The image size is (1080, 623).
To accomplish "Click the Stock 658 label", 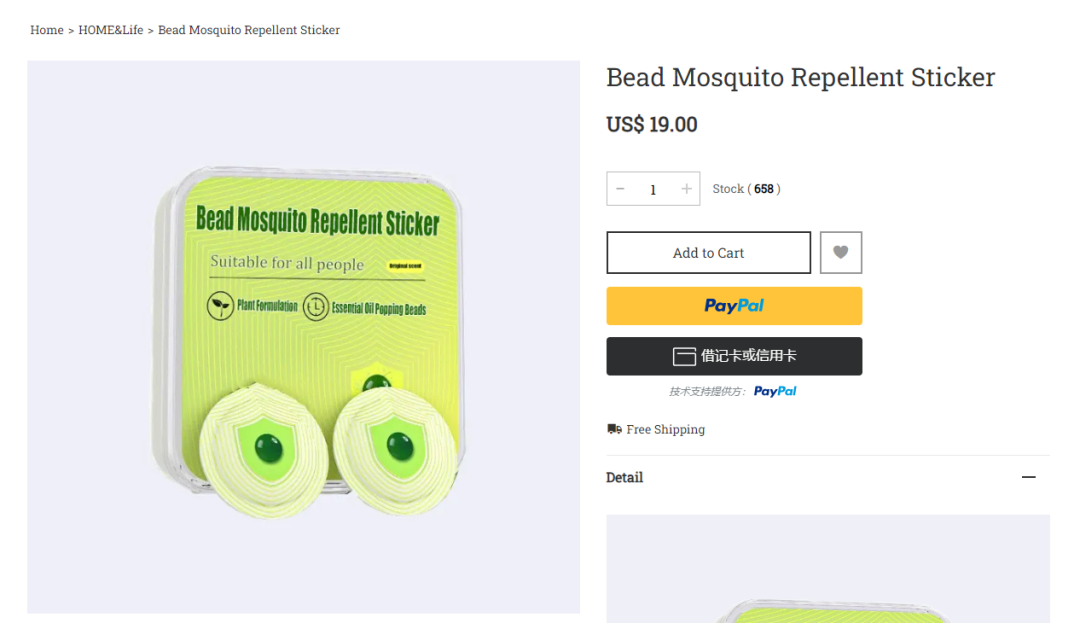I will pyautogui.click(x=747, y=189).
